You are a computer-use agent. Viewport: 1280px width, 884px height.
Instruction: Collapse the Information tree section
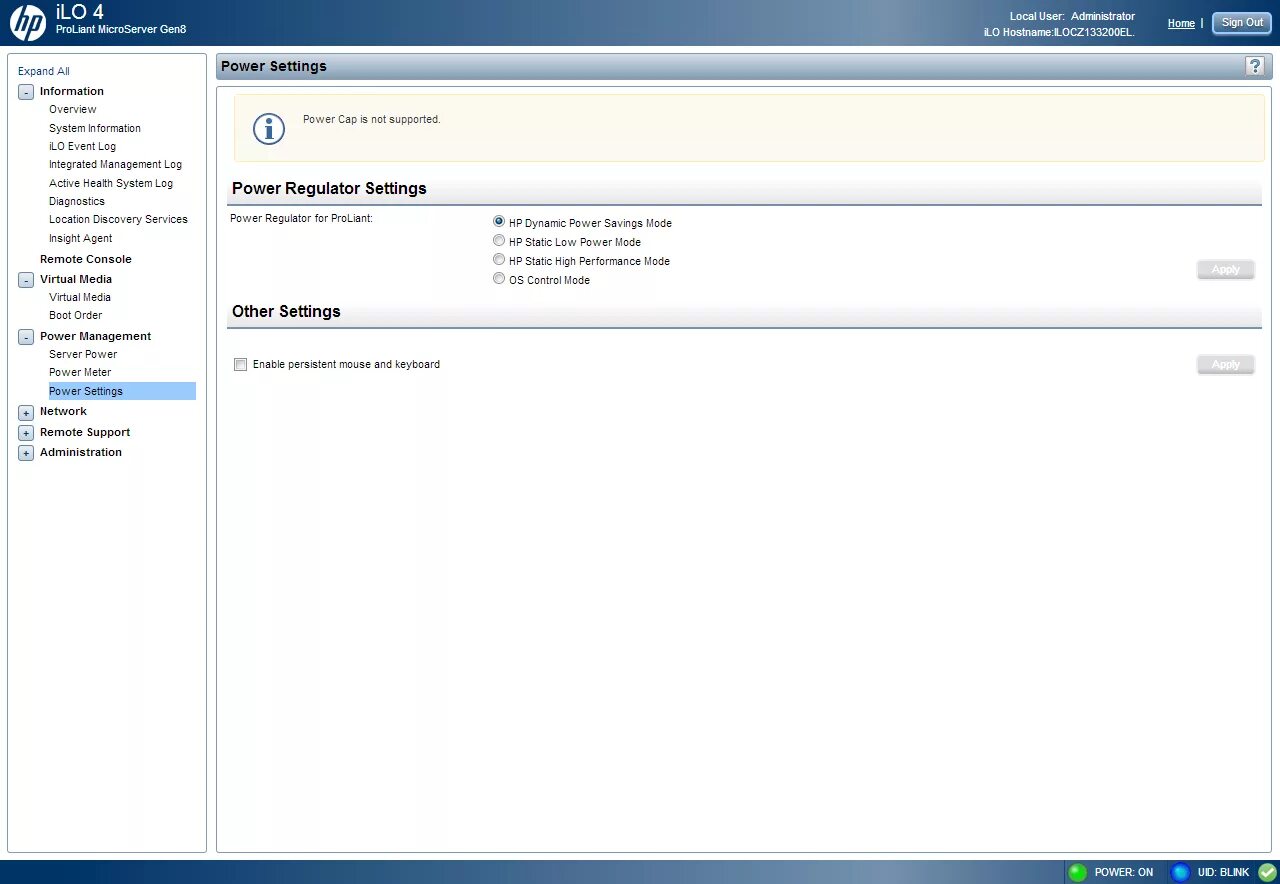tap(26, 92)
